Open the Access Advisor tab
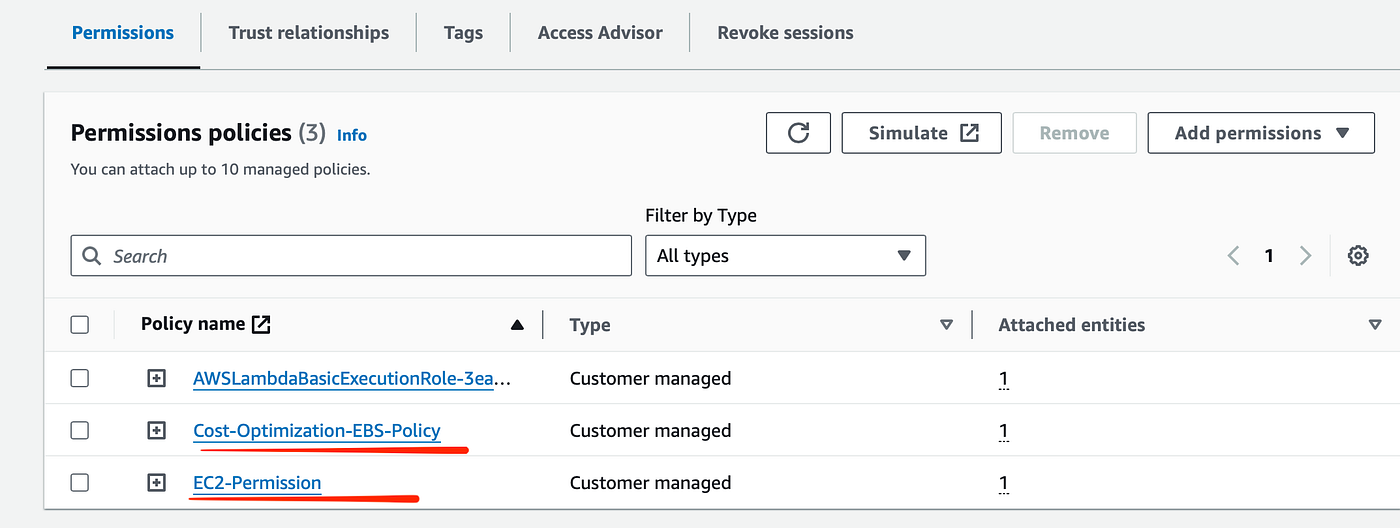This screenshot has width=1400, height=528. coord(600,33)
